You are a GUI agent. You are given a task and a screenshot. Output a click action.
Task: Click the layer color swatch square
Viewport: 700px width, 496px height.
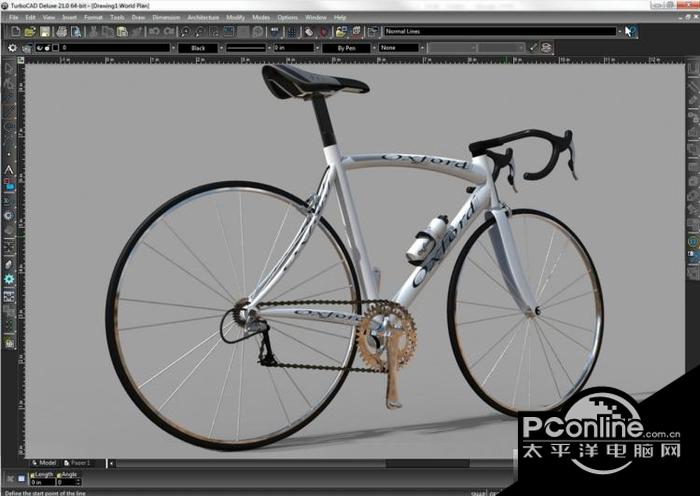click(56, 48)
